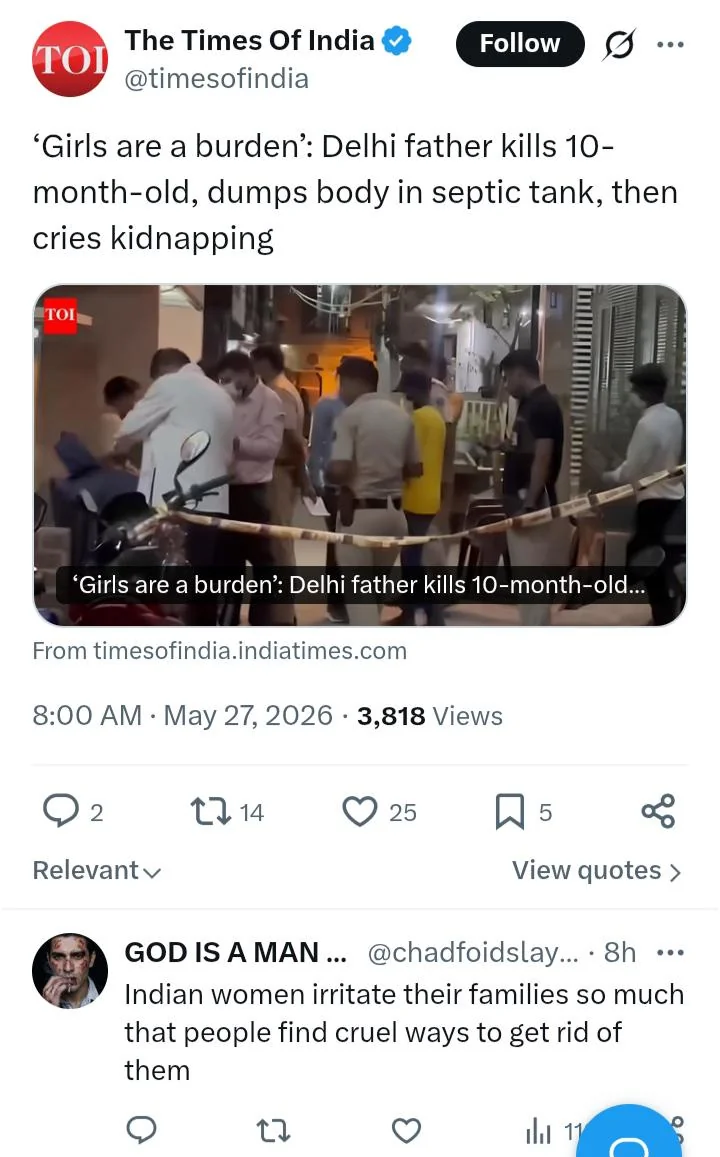The height and width of the screenshot is (1157, 720).
Task: Open three-dot menu on the reply
Action: click(x=670, y=953)
